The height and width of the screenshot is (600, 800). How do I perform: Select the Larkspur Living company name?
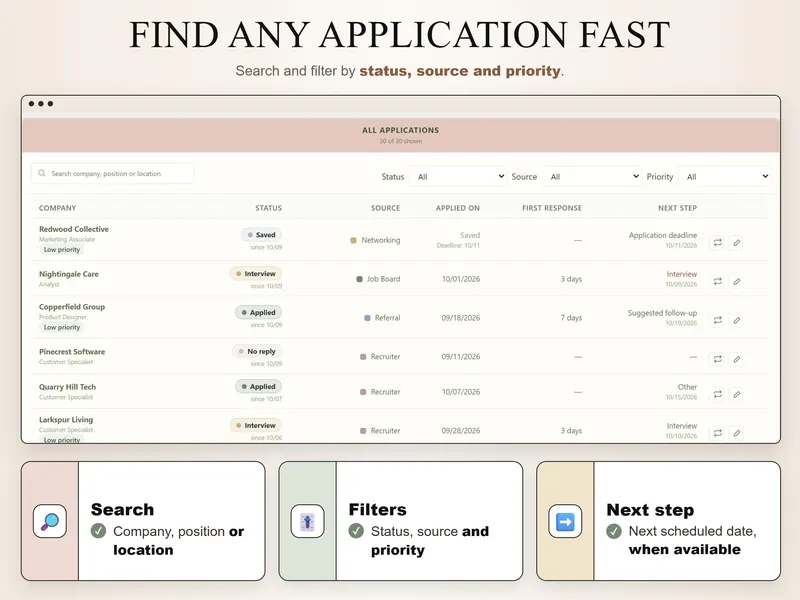point(66,419)
